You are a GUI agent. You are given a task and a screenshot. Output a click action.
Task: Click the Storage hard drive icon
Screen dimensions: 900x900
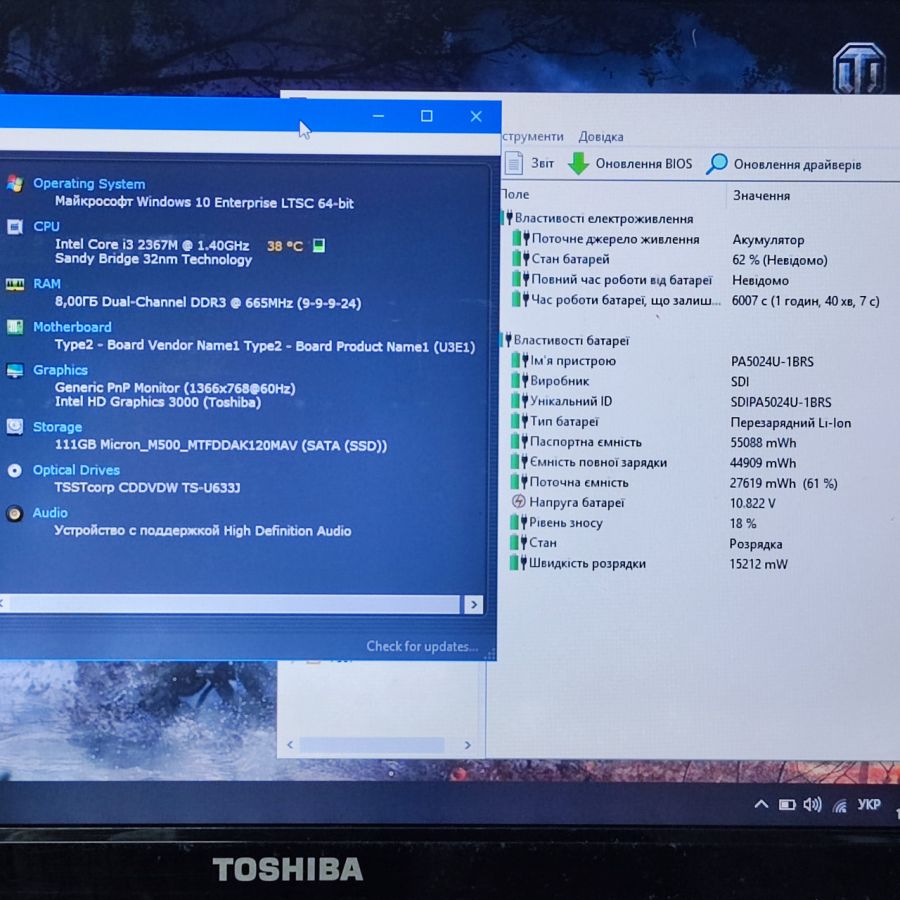pyautogui.click(x=15, y=427)
